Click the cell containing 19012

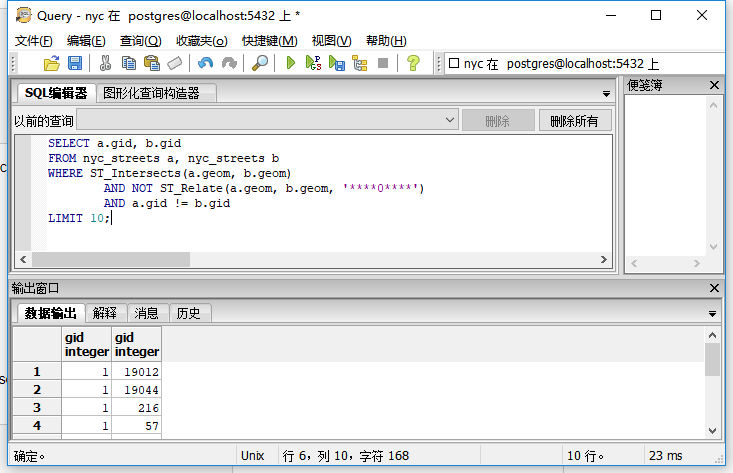click(137, 372)
